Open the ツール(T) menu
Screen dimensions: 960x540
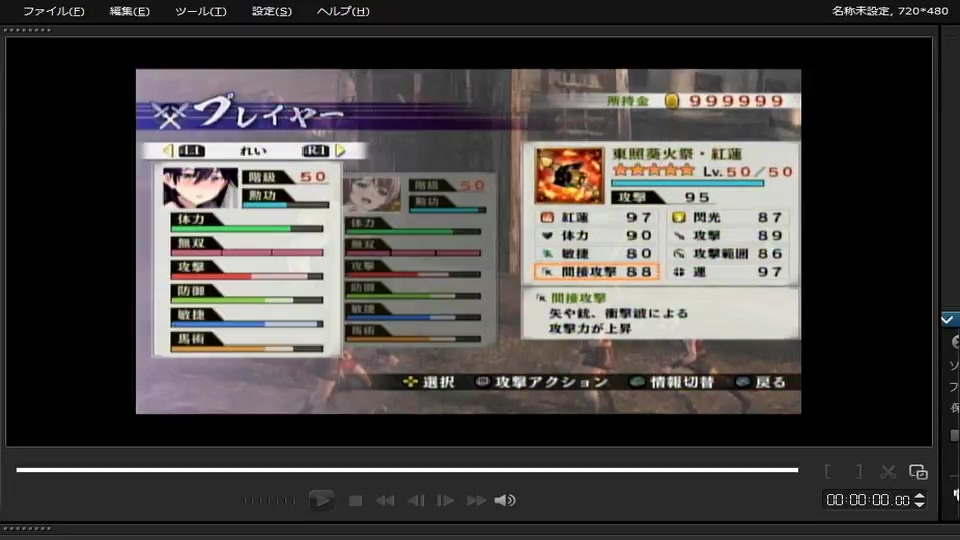[x=201, y=11]
